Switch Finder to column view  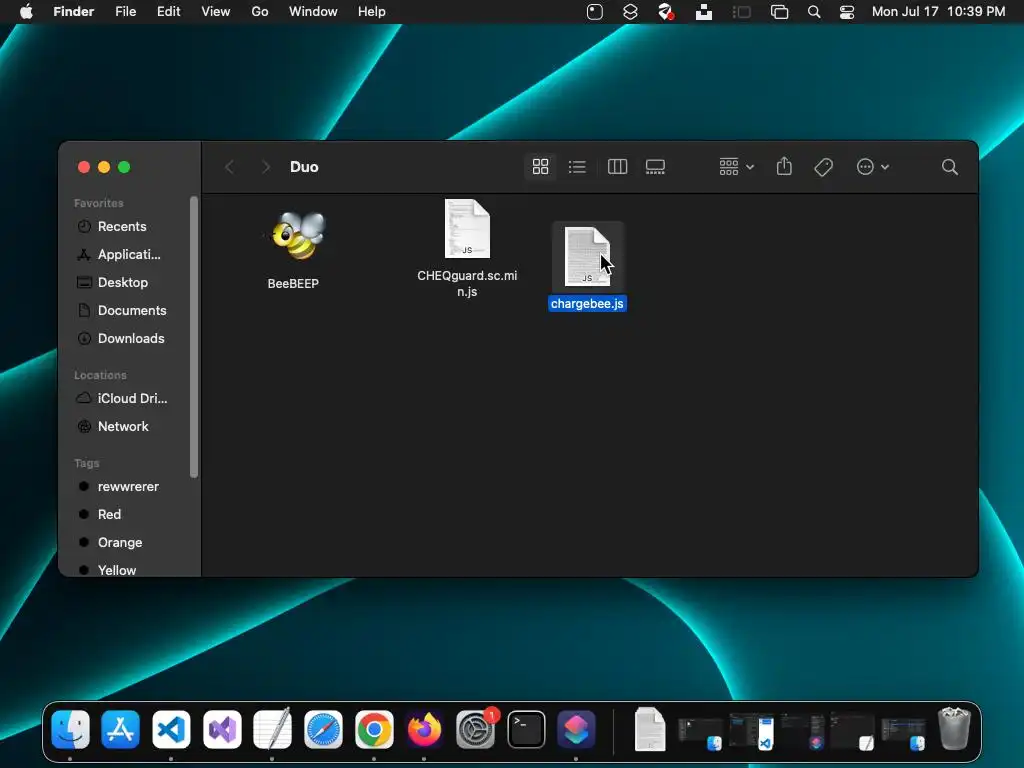point(617,167)
